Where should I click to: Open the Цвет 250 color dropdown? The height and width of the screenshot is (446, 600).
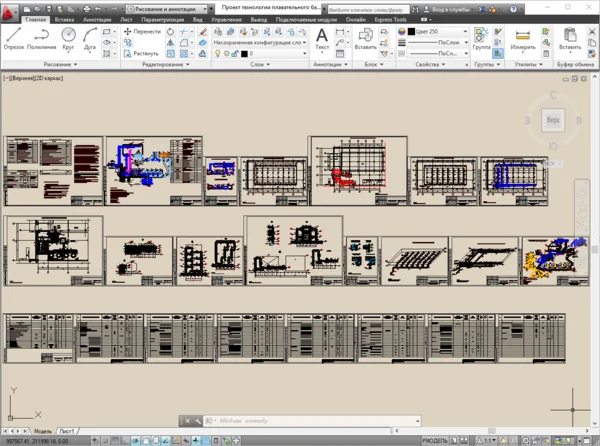(x=437, y=31)
